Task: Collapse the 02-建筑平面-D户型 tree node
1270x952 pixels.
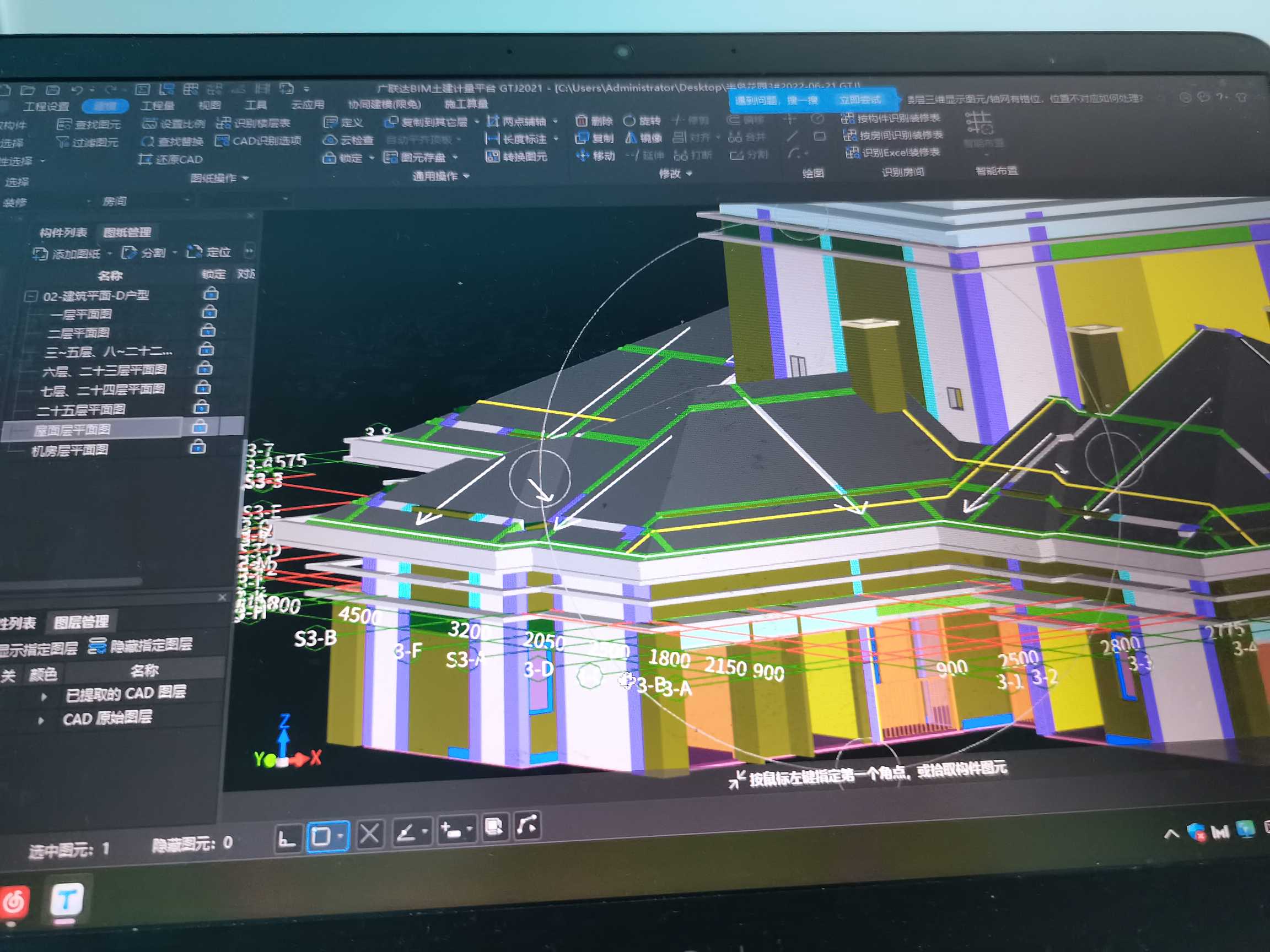Action: click(30, 297)
